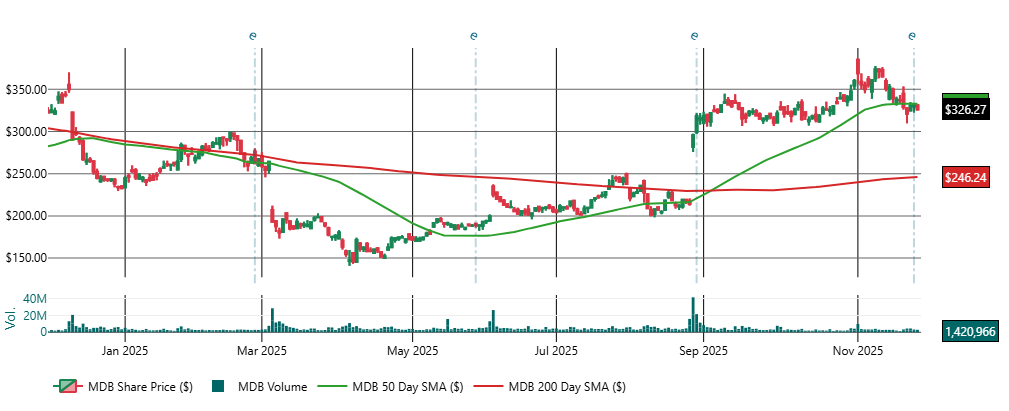Viewport: 1009px width, 411px height.
Task: Click the tallest volume bar near Sep 2025
Action: coord(692,315)
